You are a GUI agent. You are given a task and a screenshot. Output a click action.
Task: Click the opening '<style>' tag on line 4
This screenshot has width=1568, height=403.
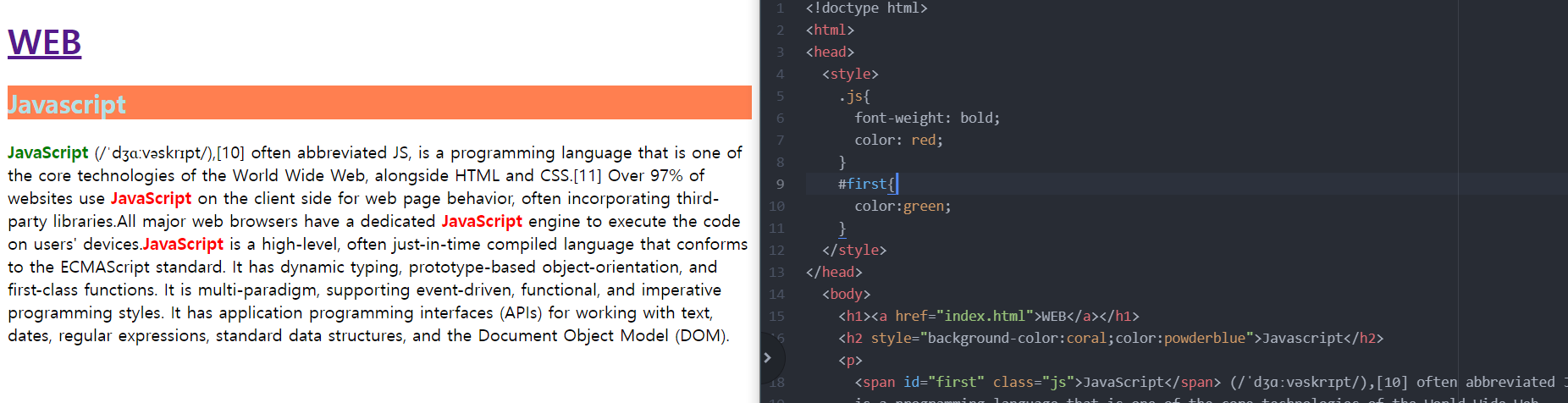click(x=850, y=74)
